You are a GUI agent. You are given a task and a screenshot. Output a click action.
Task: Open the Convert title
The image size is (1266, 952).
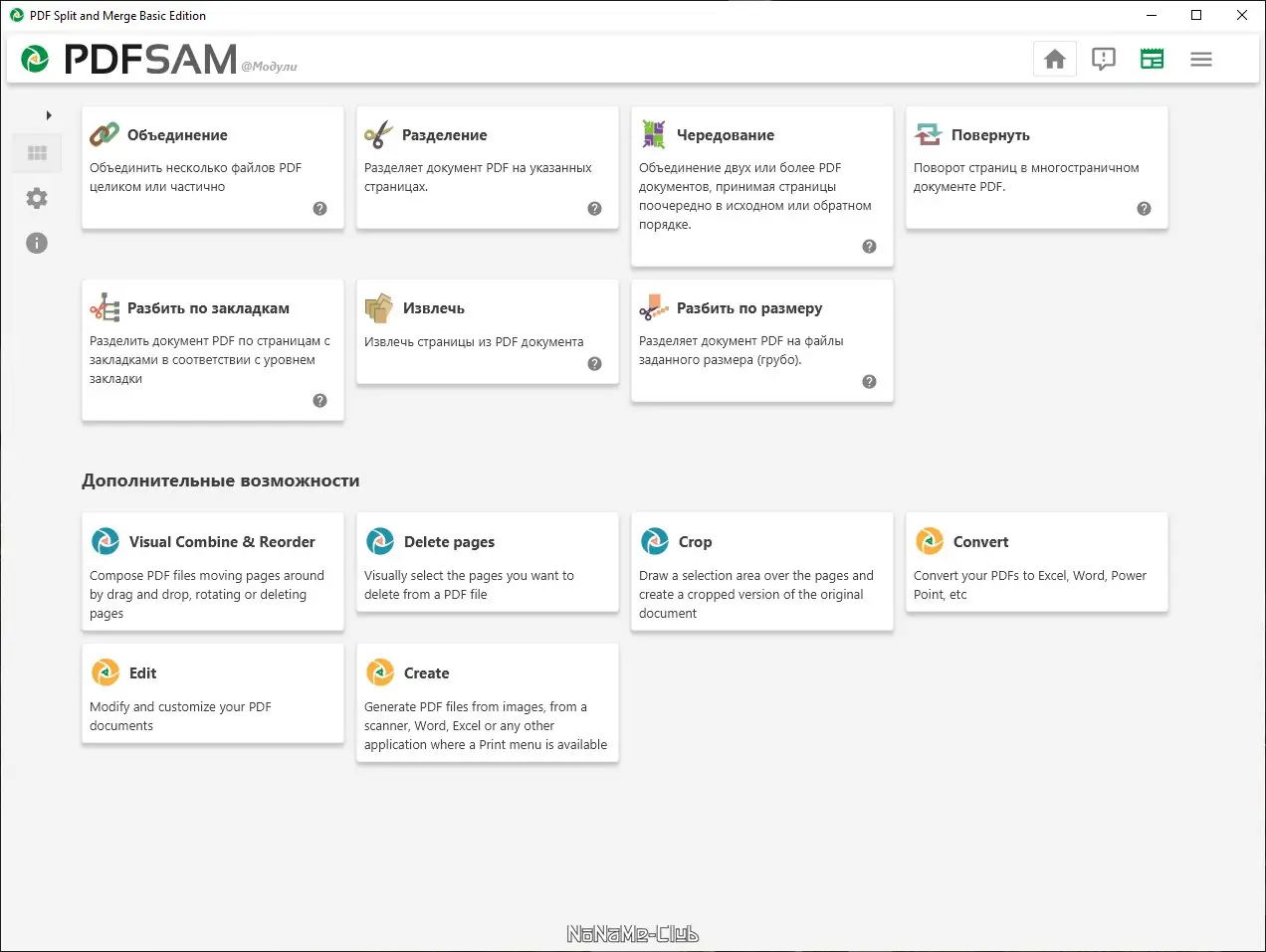pos(980,542)
